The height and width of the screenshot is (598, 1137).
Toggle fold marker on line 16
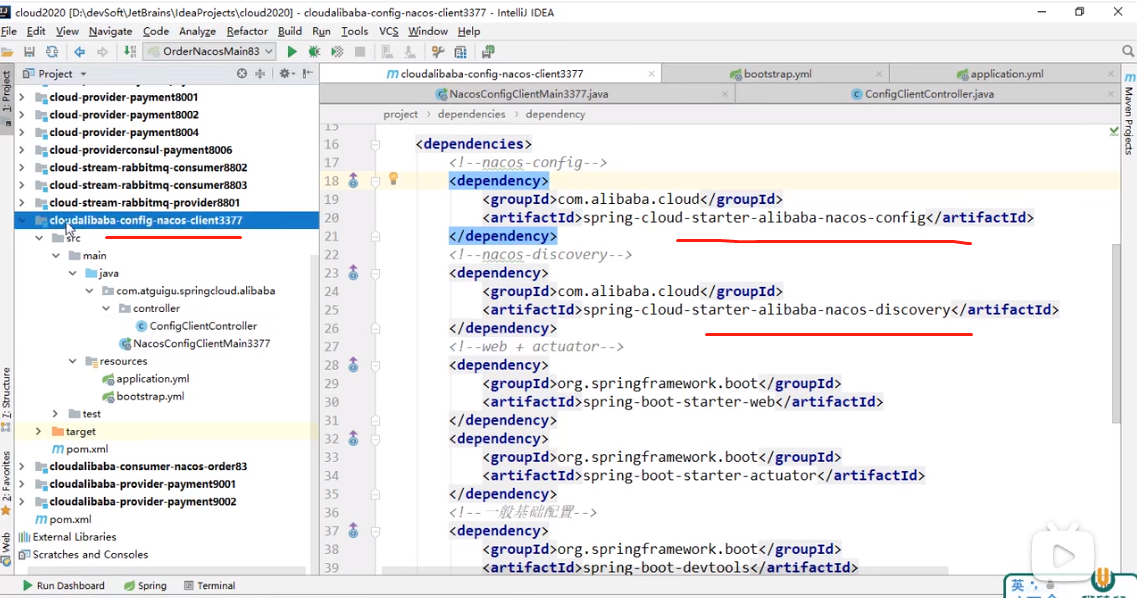[375, 145]
